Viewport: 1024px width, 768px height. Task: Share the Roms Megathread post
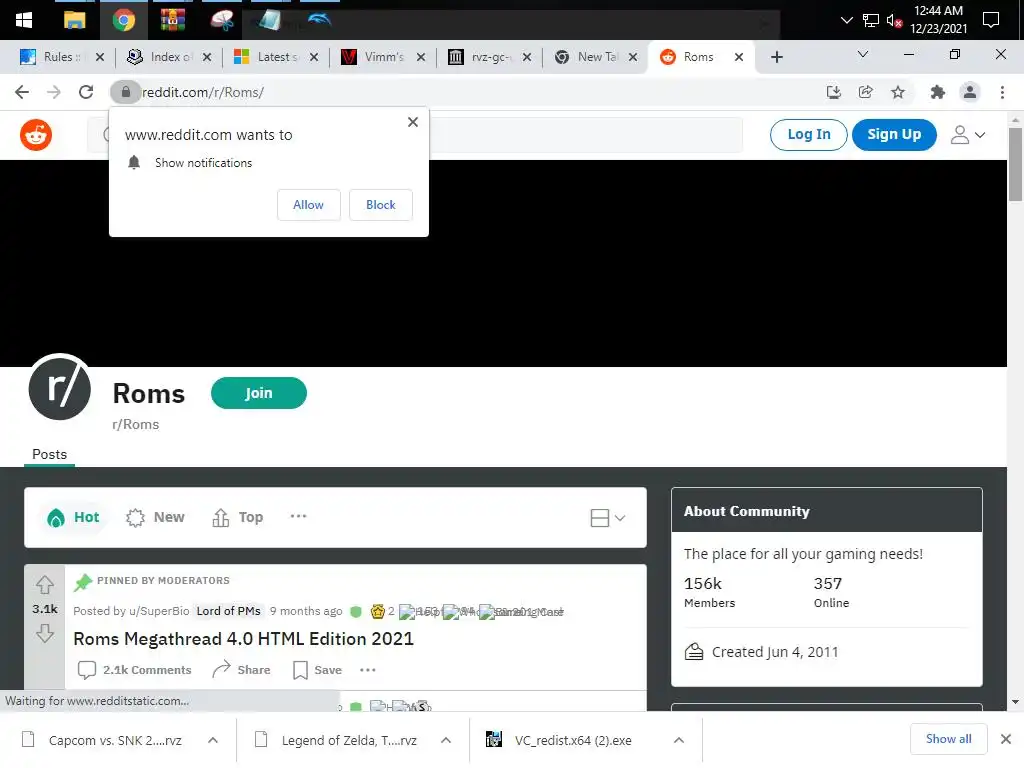point(241,670)
